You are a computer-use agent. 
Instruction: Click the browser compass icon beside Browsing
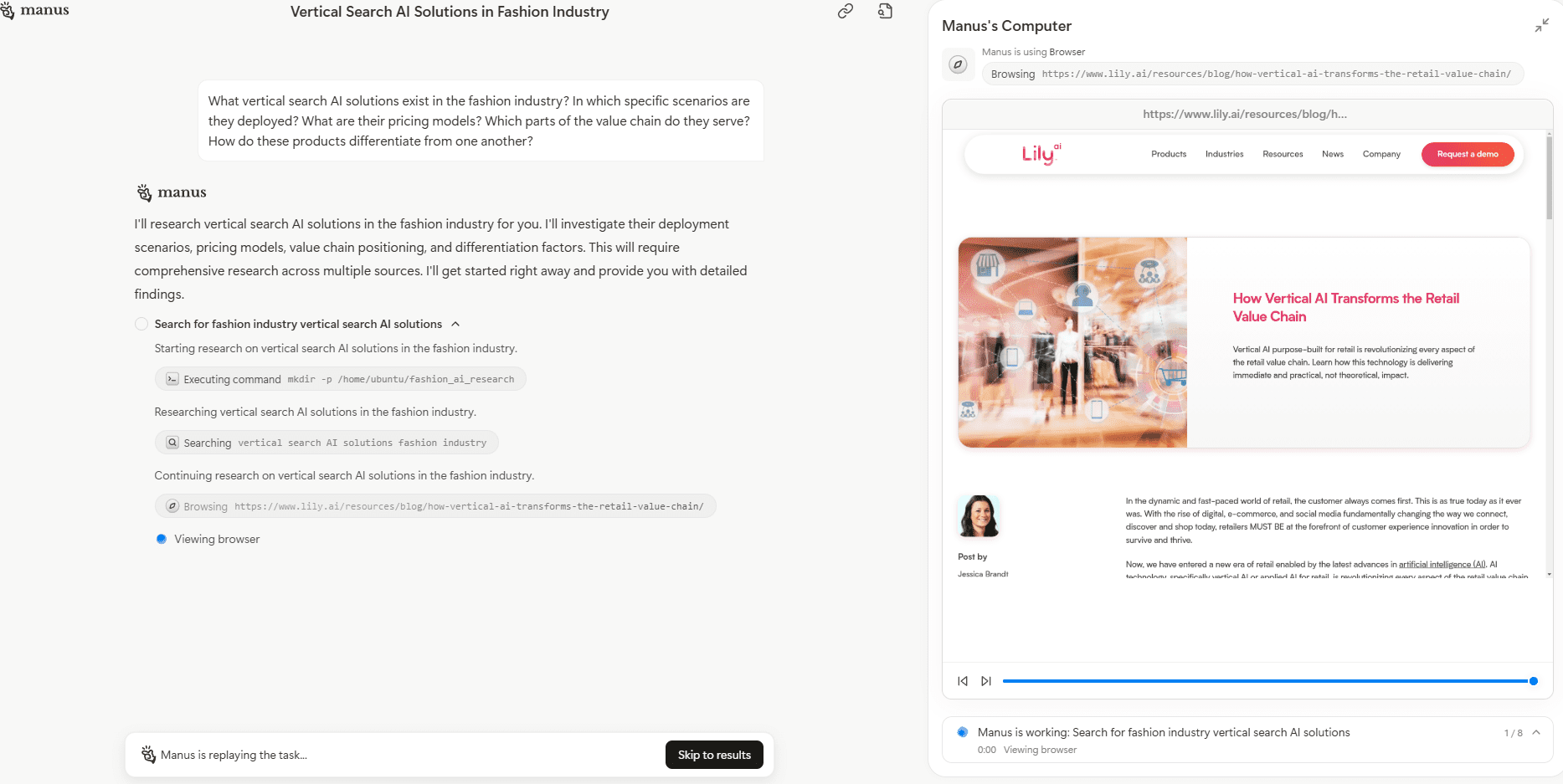(959, 64)
